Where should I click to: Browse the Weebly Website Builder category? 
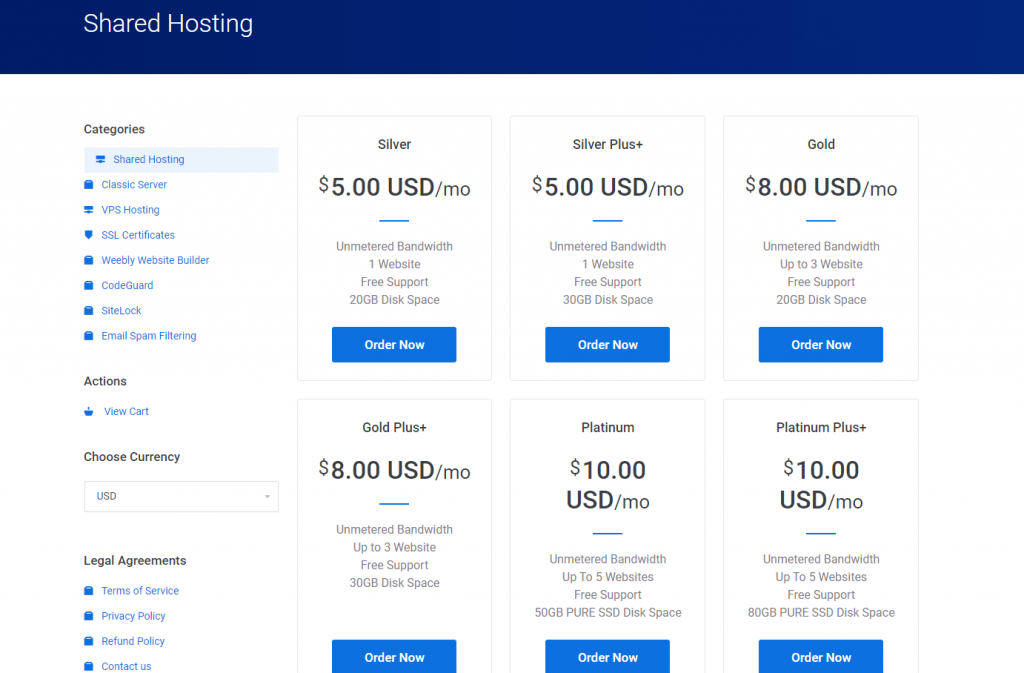pyautogui.click(x=155, y=260)
